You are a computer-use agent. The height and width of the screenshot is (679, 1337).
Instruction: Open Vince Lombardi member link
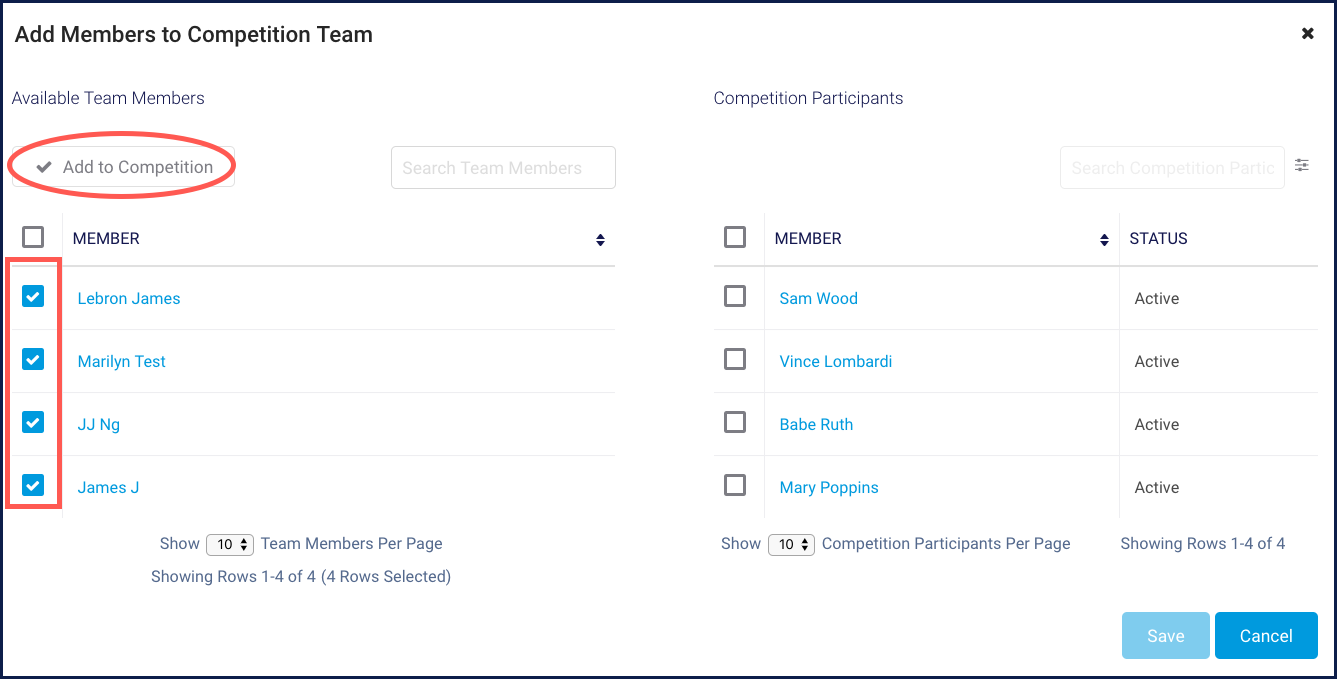(835, 362)
